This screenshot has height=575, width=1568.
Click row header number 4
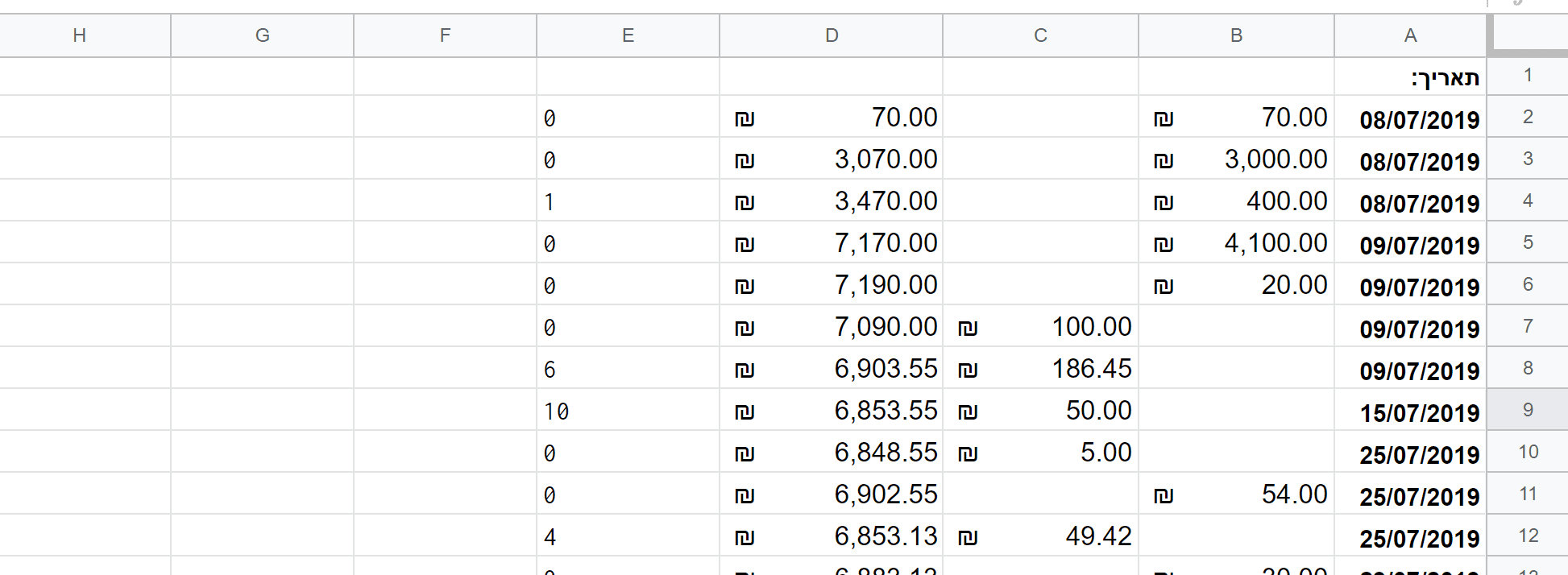click(1527, 201)
